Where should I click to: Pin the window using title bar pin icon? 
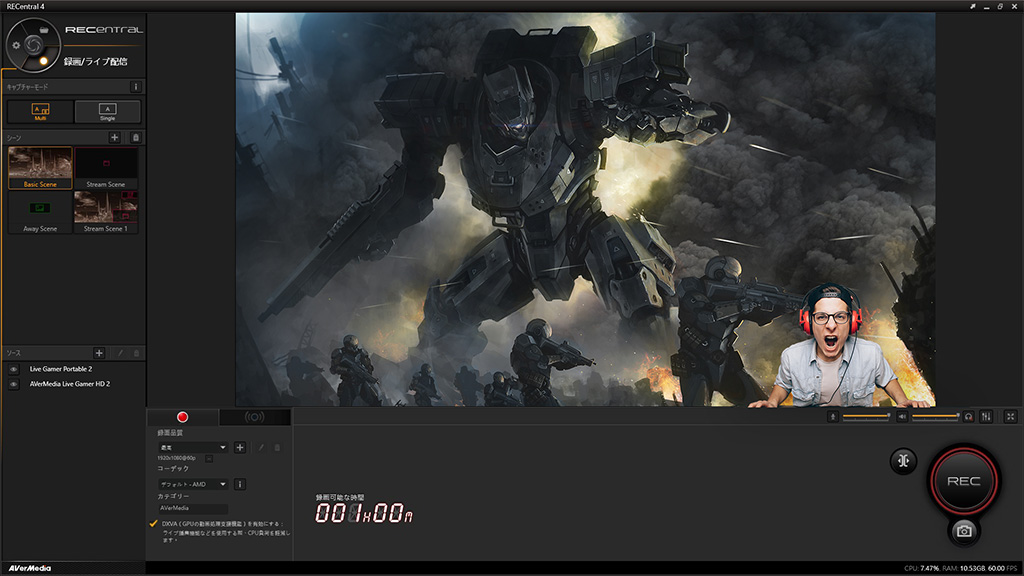pyautogui.click(x=972, y=6)
